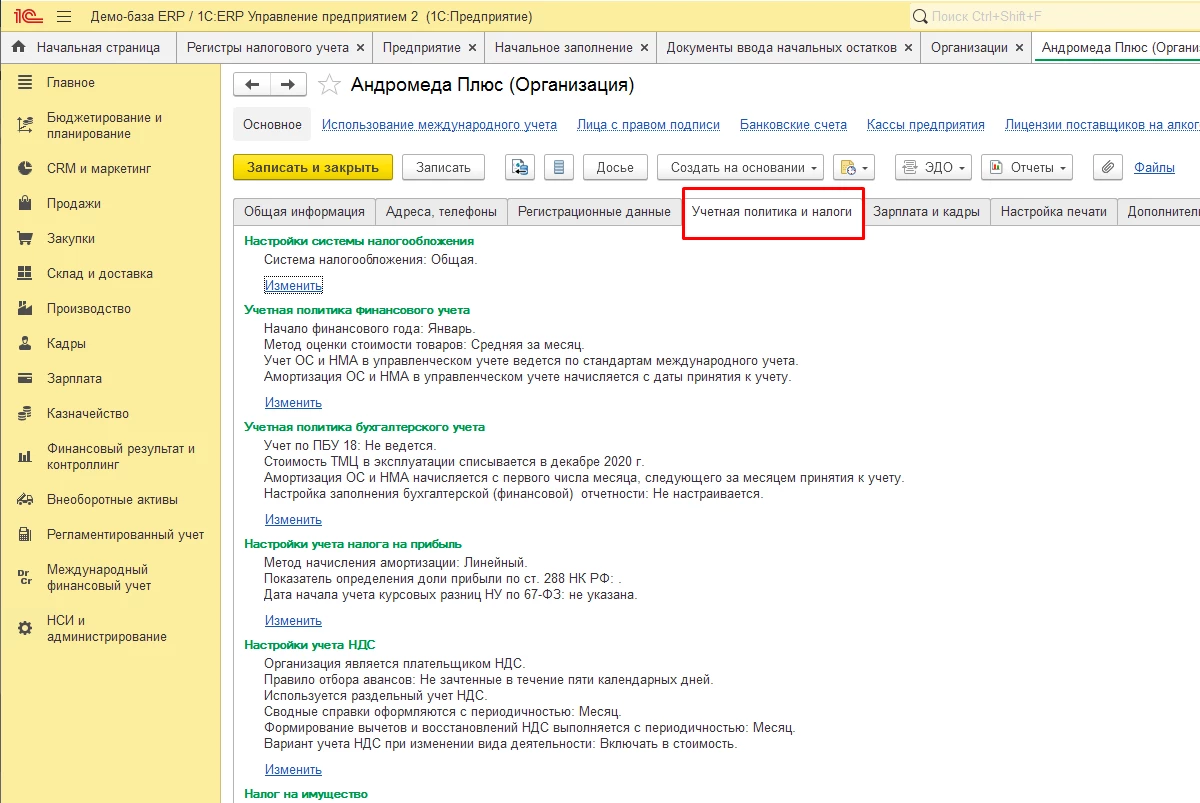This screenshot has width=1200, height=803.
Task: Close Документы ввода начальных остатков tab
Action: [x=908, y=47]
